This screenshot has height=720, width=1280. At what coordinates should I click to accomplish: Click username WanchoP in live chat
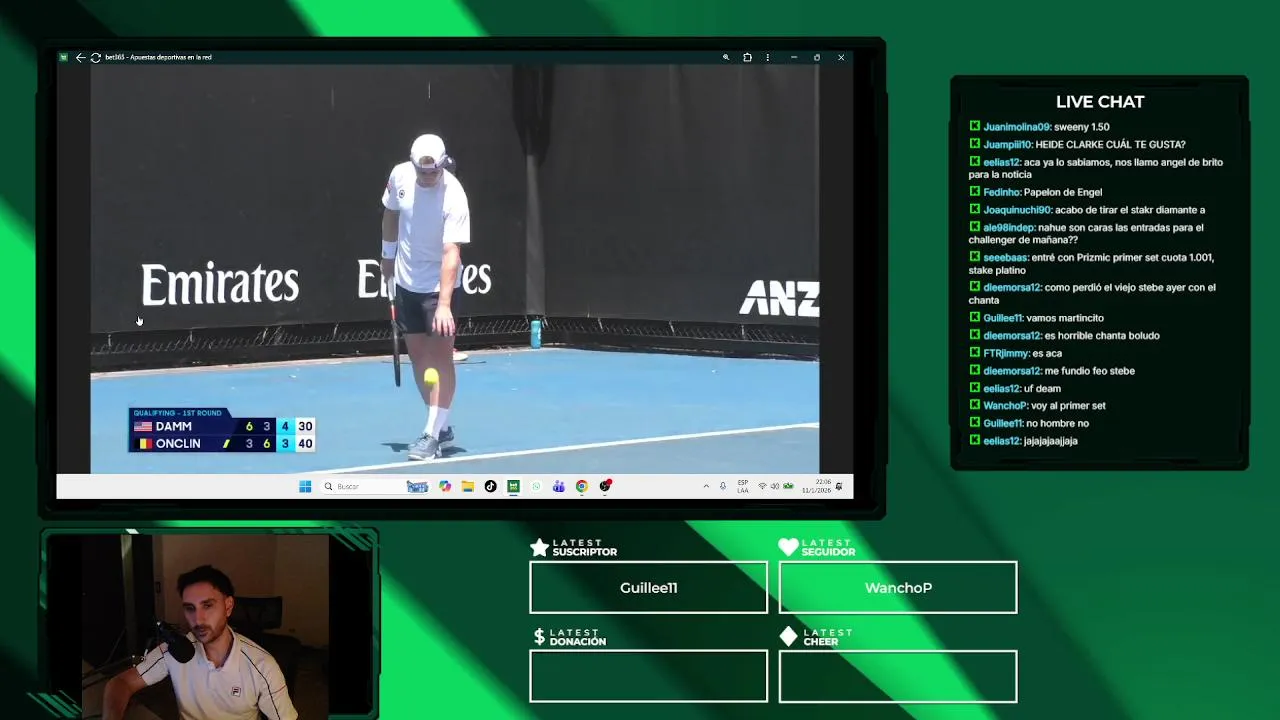tap(1005, 406)
